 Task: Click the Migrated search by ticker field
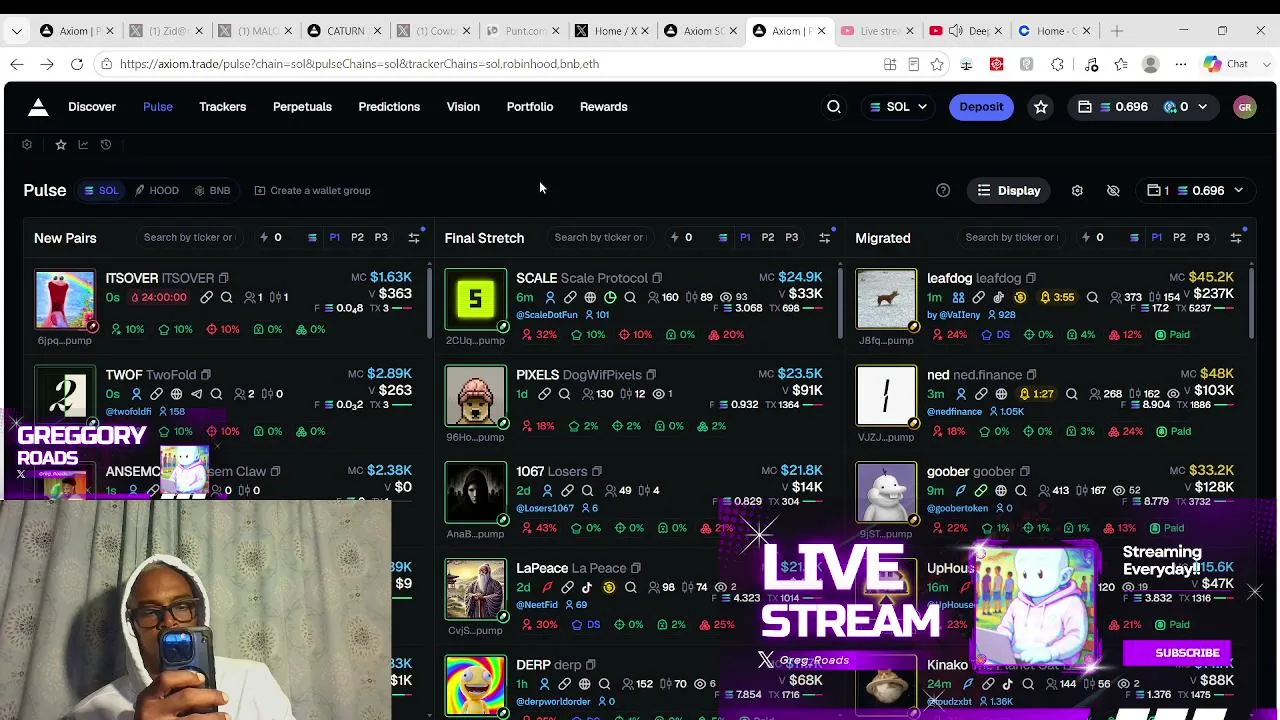pyautogui.click(x=1011, y=238)
